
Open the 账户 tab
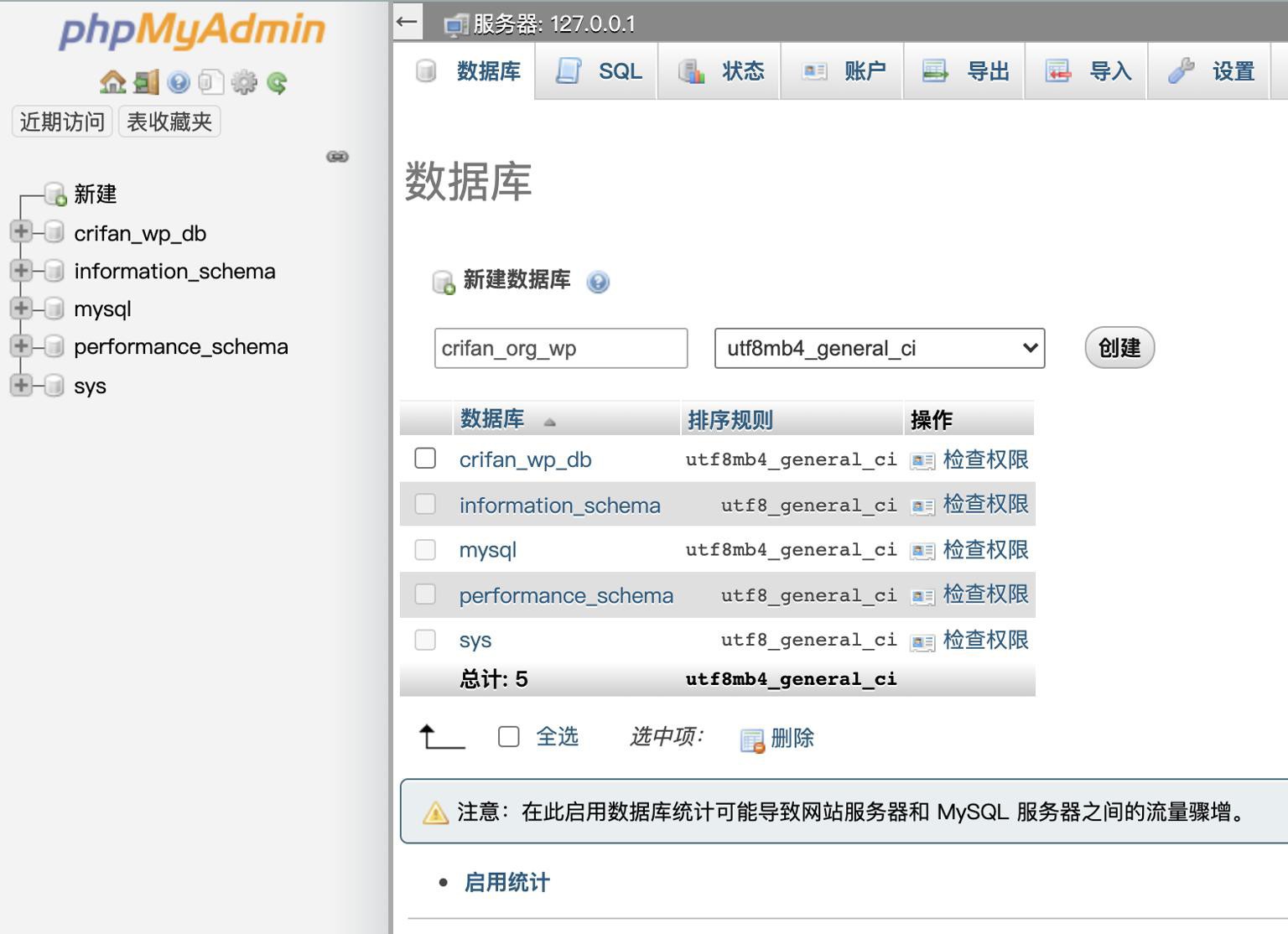tap(842, 71)
